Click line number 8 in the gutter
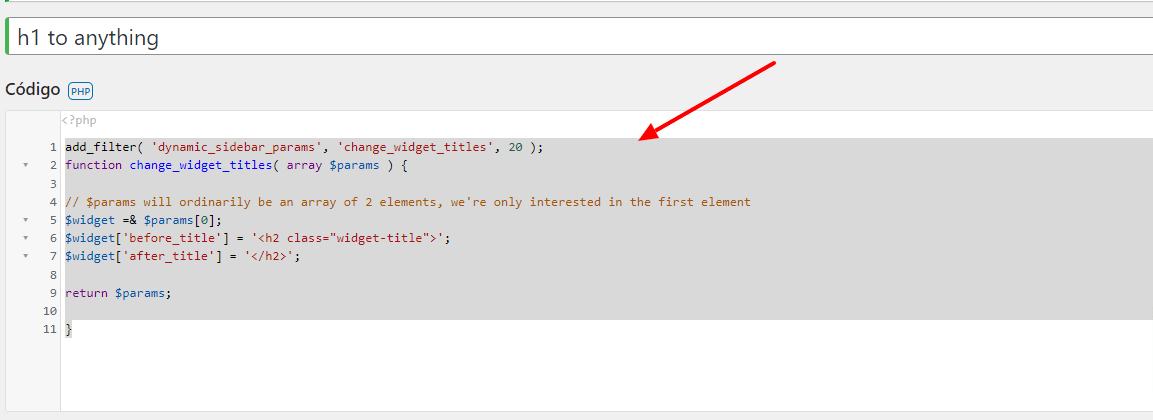The image size is (1153, 420). (x=53, y=274)
